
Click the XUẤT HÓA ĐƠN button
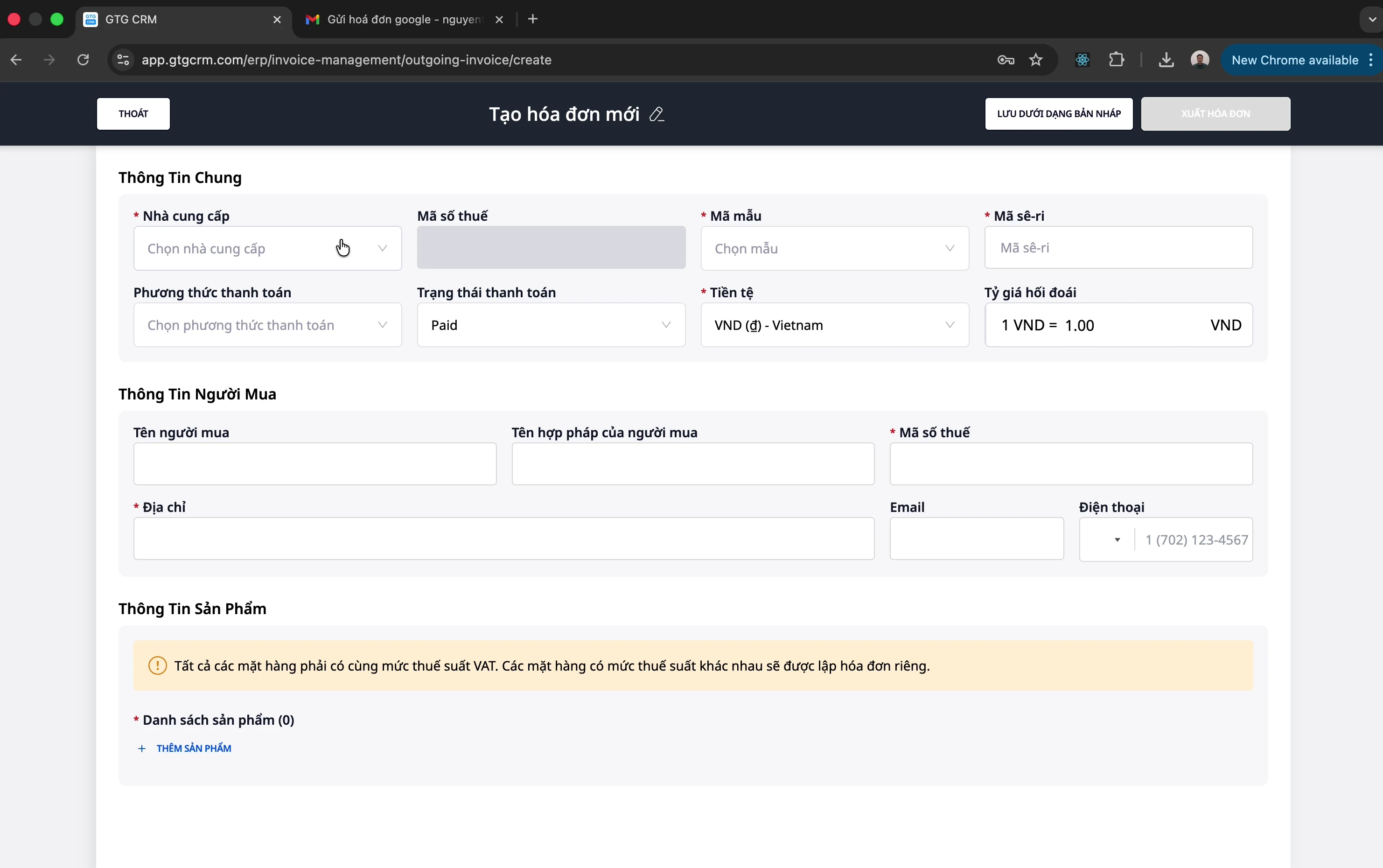point(1215,114)
